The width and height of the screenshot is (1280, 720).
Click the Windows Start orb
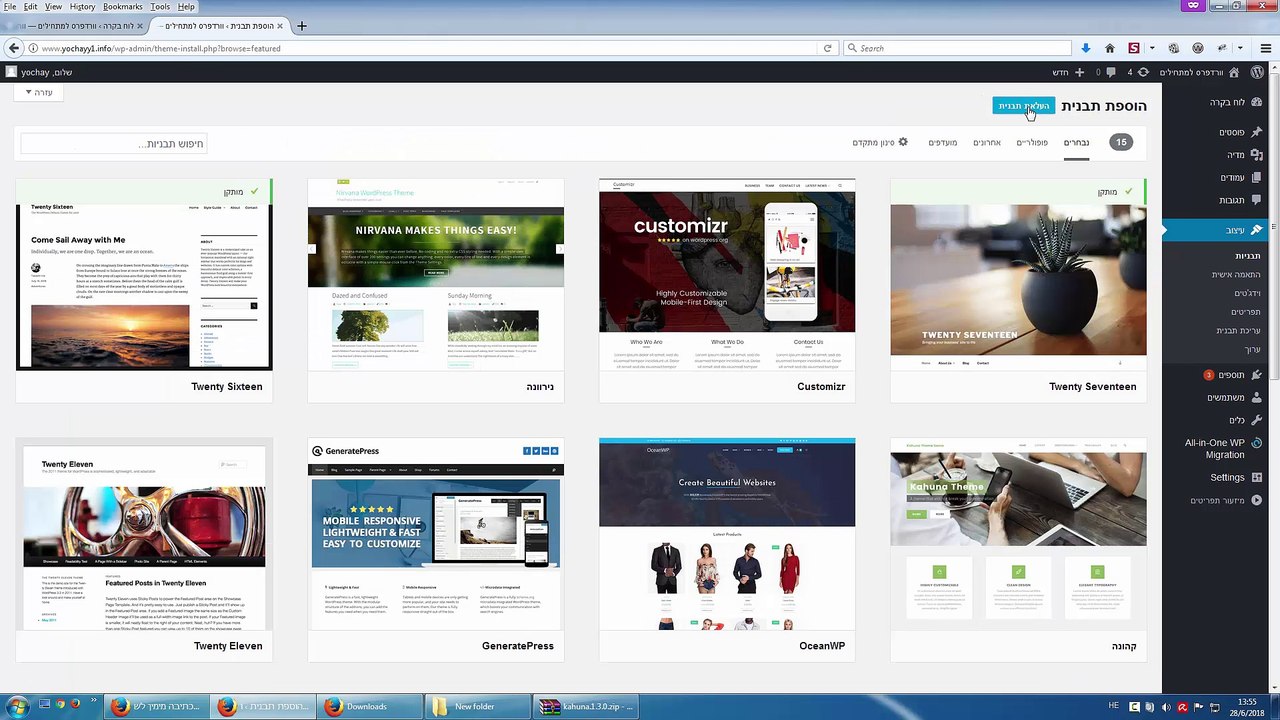[17, 706]
